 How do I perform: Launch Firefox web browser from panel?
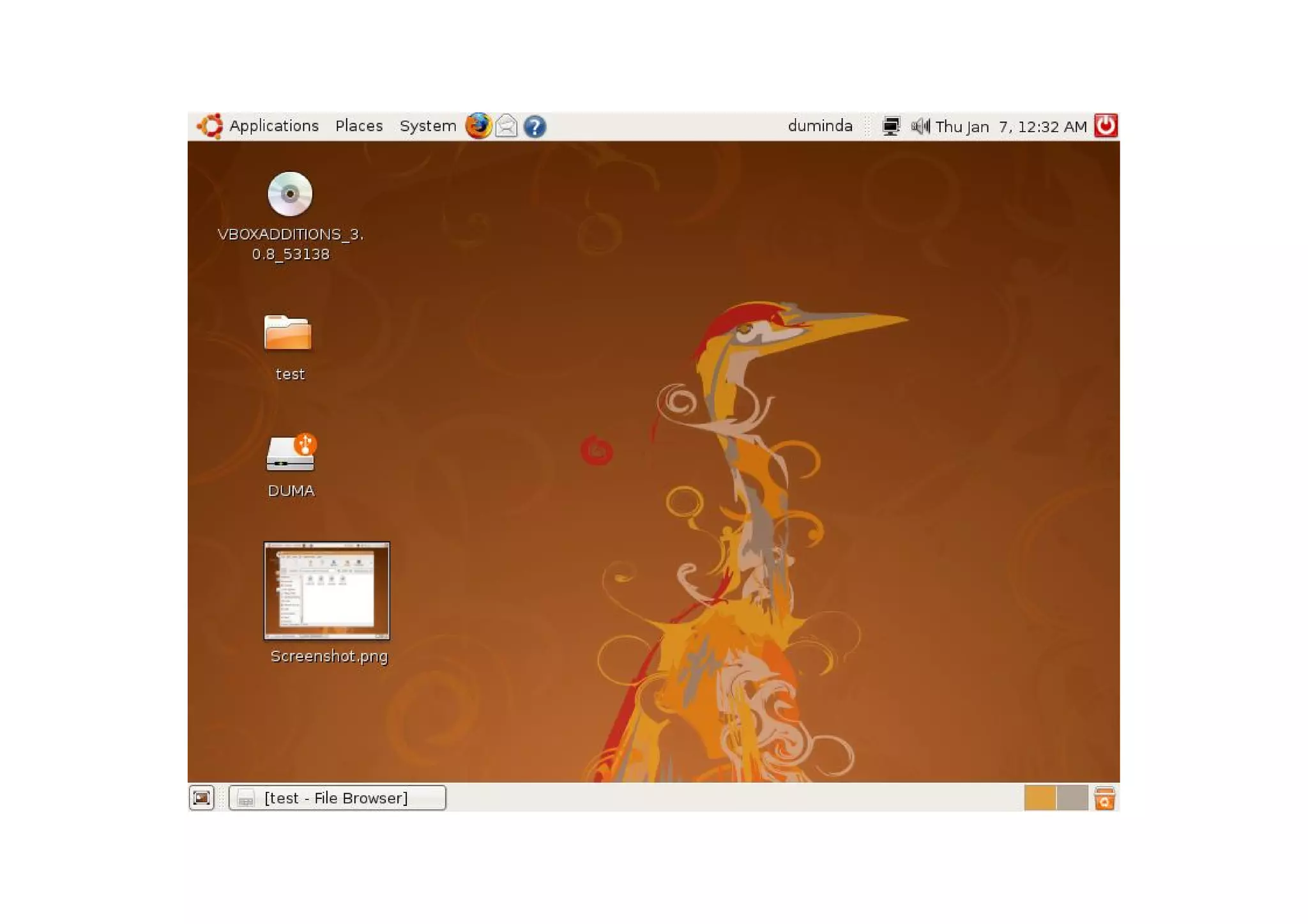tap(478, 126)
